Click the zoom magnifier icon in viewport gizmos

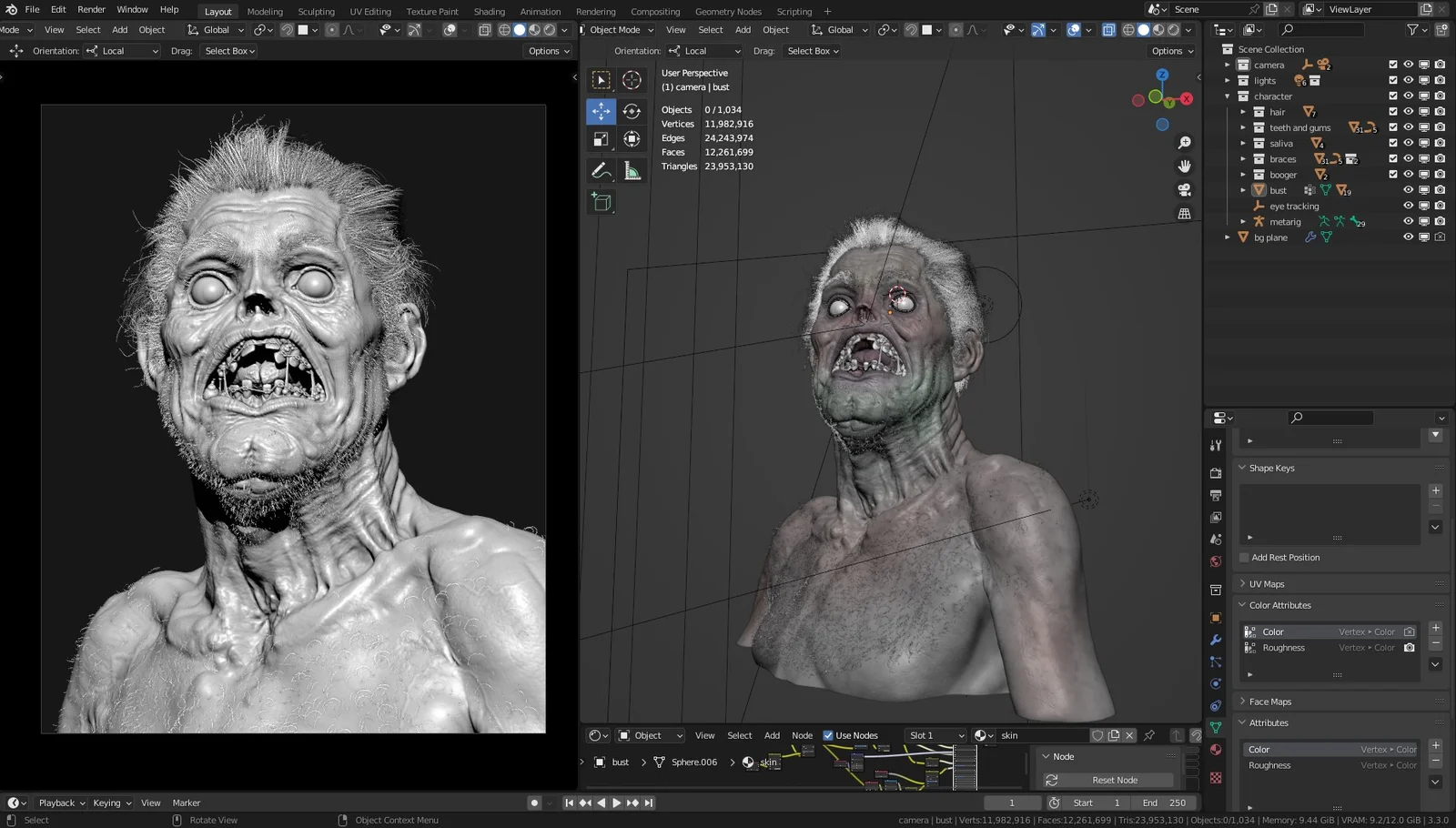click(x=1184, y=142)
